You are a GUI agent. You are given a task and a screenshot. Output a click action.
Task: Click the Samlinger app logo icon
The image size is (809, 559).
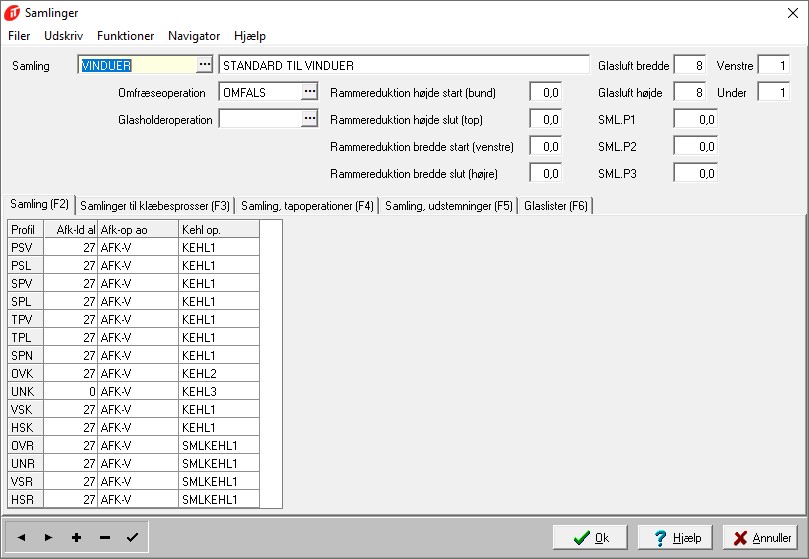12,13
